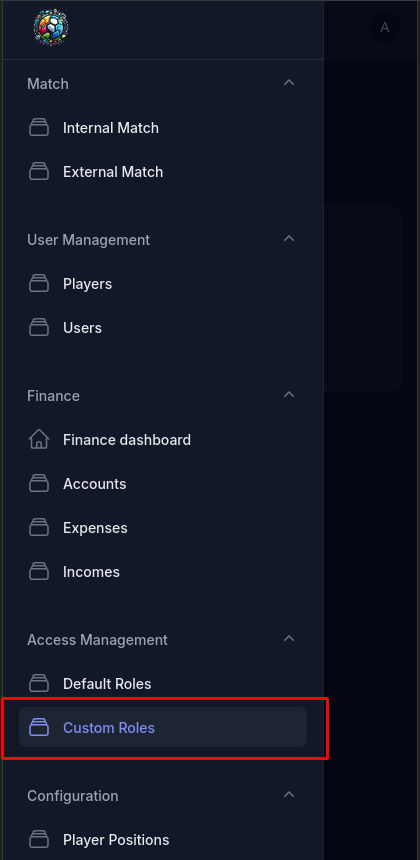Go to Default Roles page

coord(163,684)
